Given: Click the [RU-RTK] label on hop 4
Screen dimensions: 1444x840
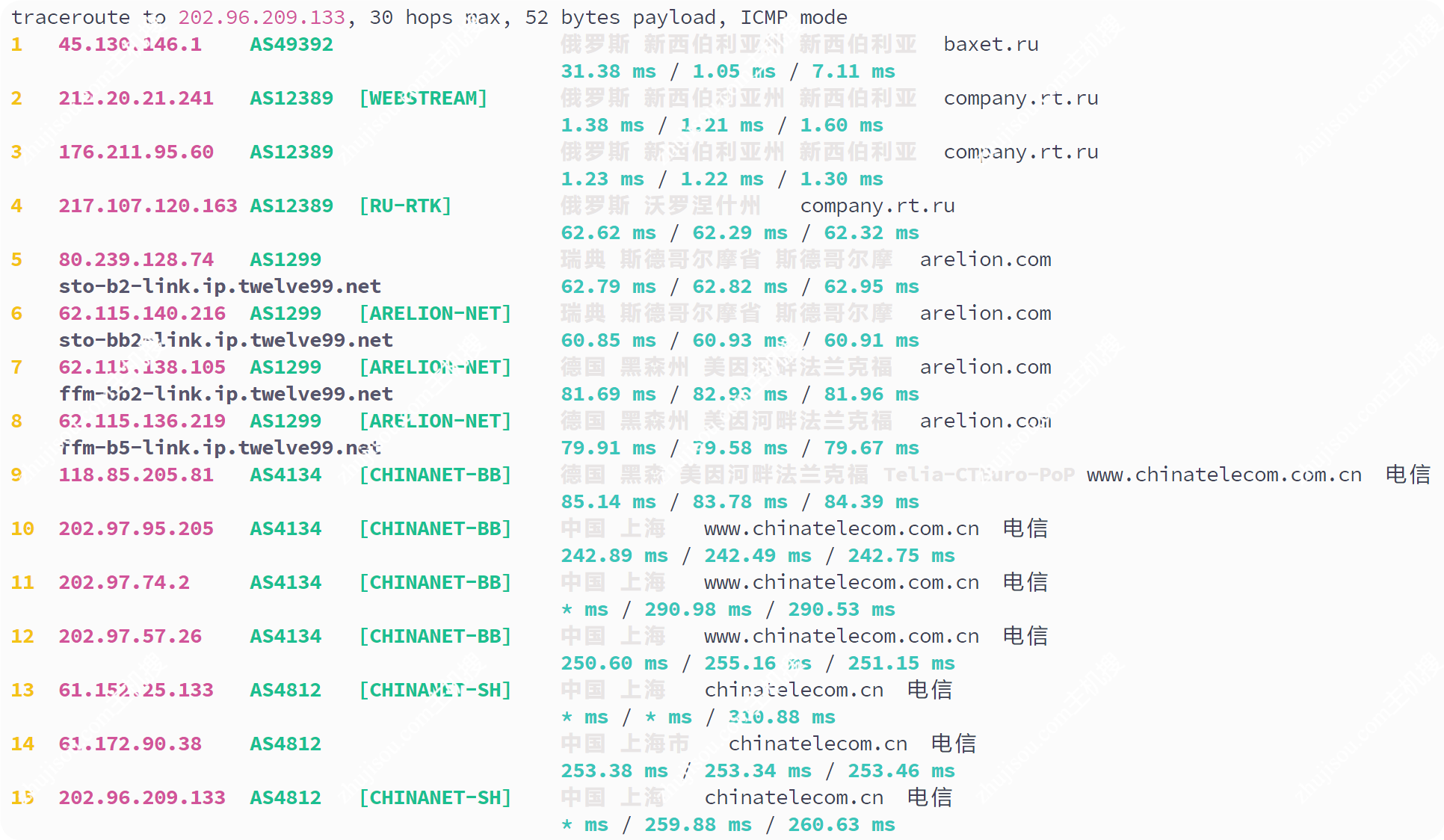Looking at the screenshot, I should tap(407, 206).
